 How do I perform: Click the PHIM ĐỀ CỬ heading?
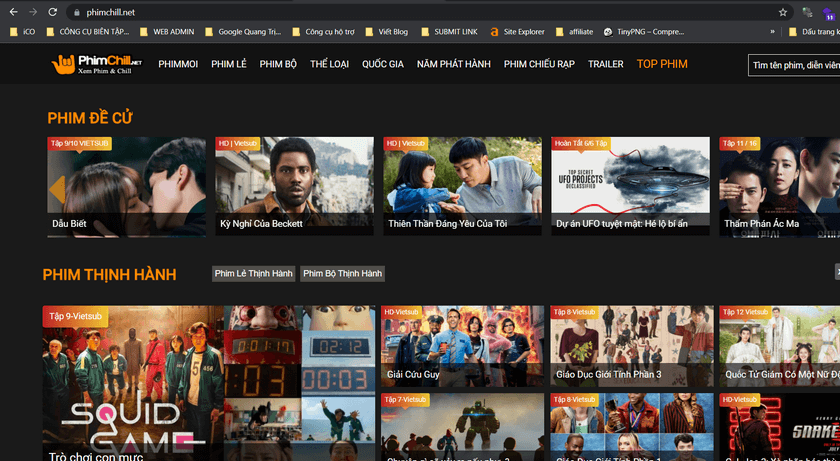pyautogui.click(x=89, y=118)
